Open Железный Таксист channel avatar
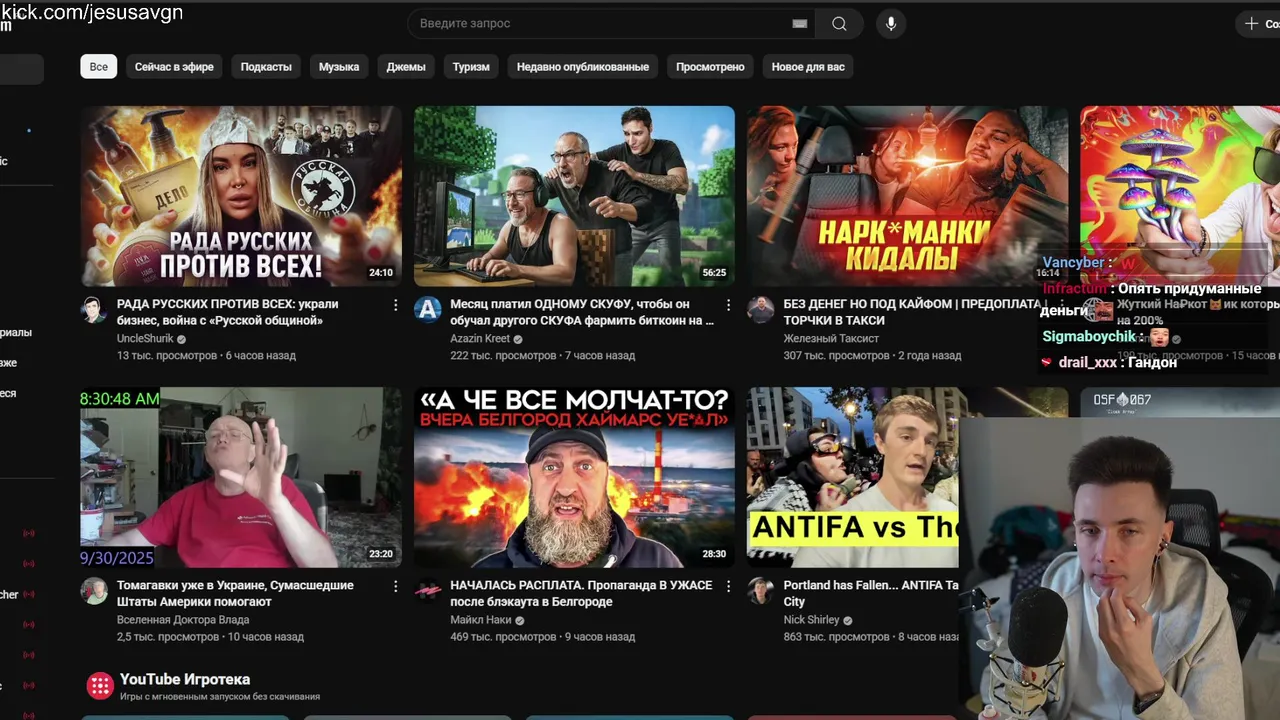 [x=760, y=309]
